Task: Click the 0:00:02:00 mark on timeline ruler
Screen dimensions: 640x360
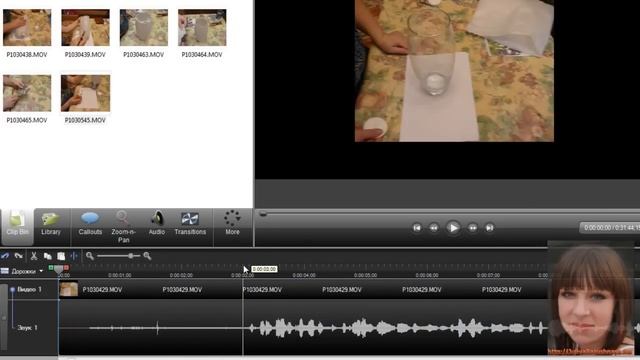Action: 181,275
